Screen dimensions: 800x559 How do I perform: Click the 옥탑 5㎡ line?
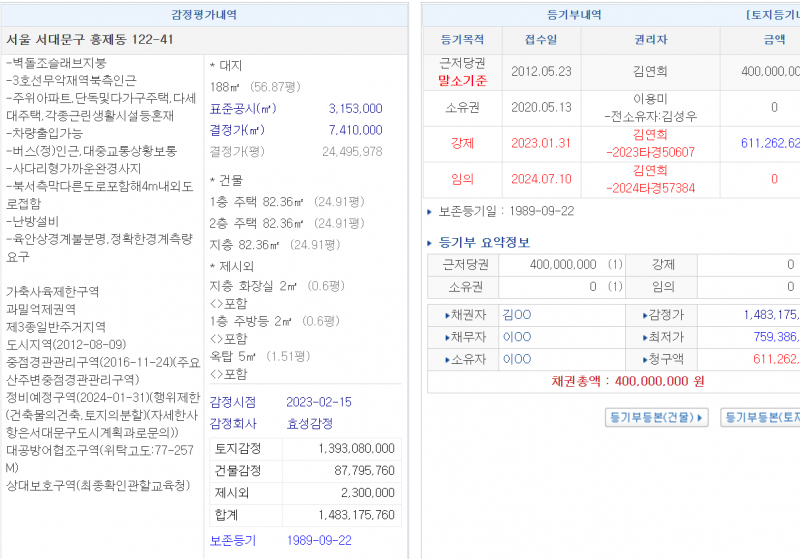[260, 357]
